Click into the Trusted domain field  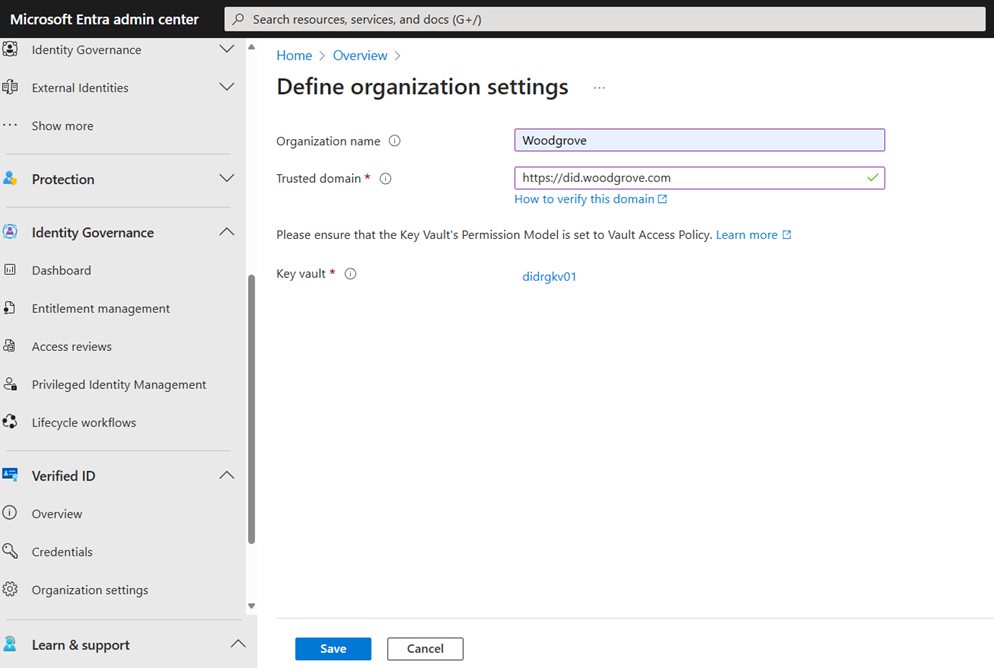(699, 178)
